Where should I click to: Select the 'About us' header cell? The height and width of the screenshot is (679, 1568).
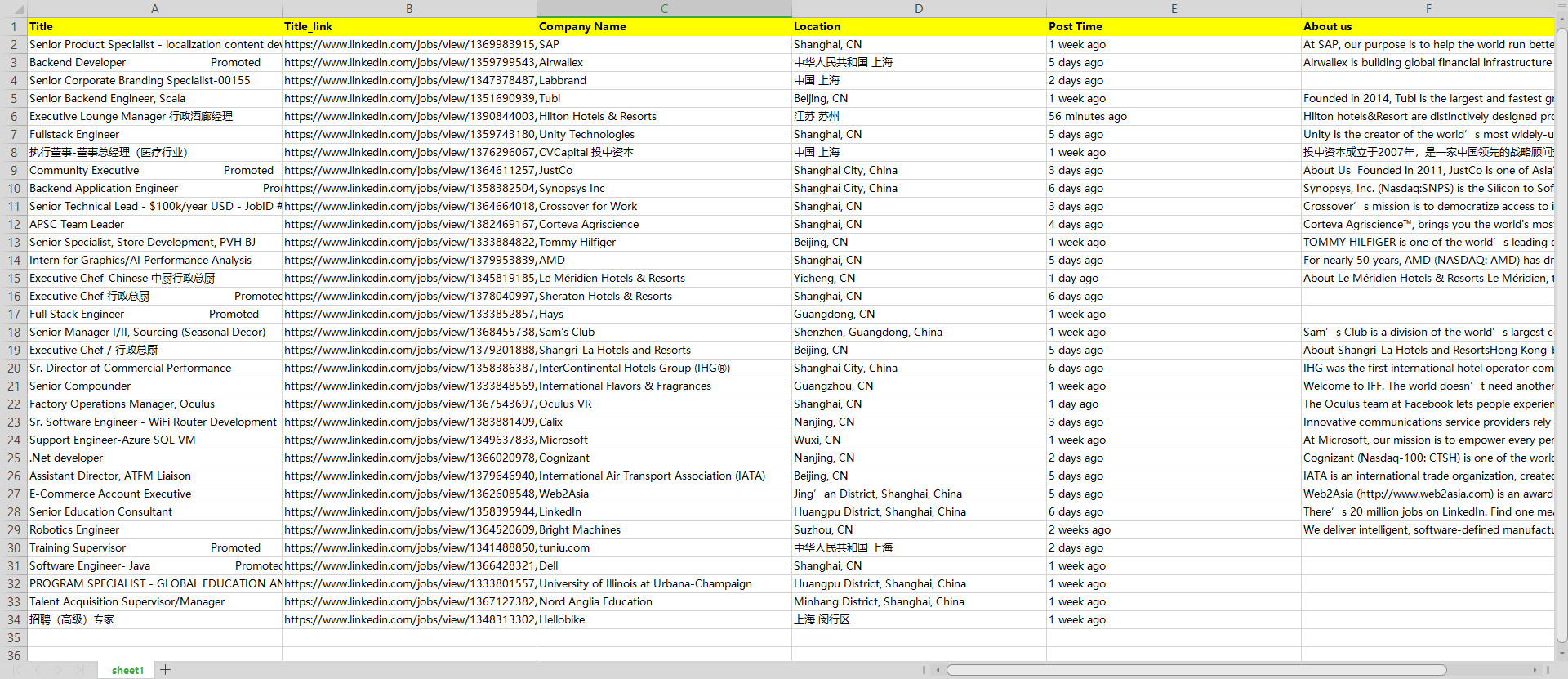[1428, 26]
